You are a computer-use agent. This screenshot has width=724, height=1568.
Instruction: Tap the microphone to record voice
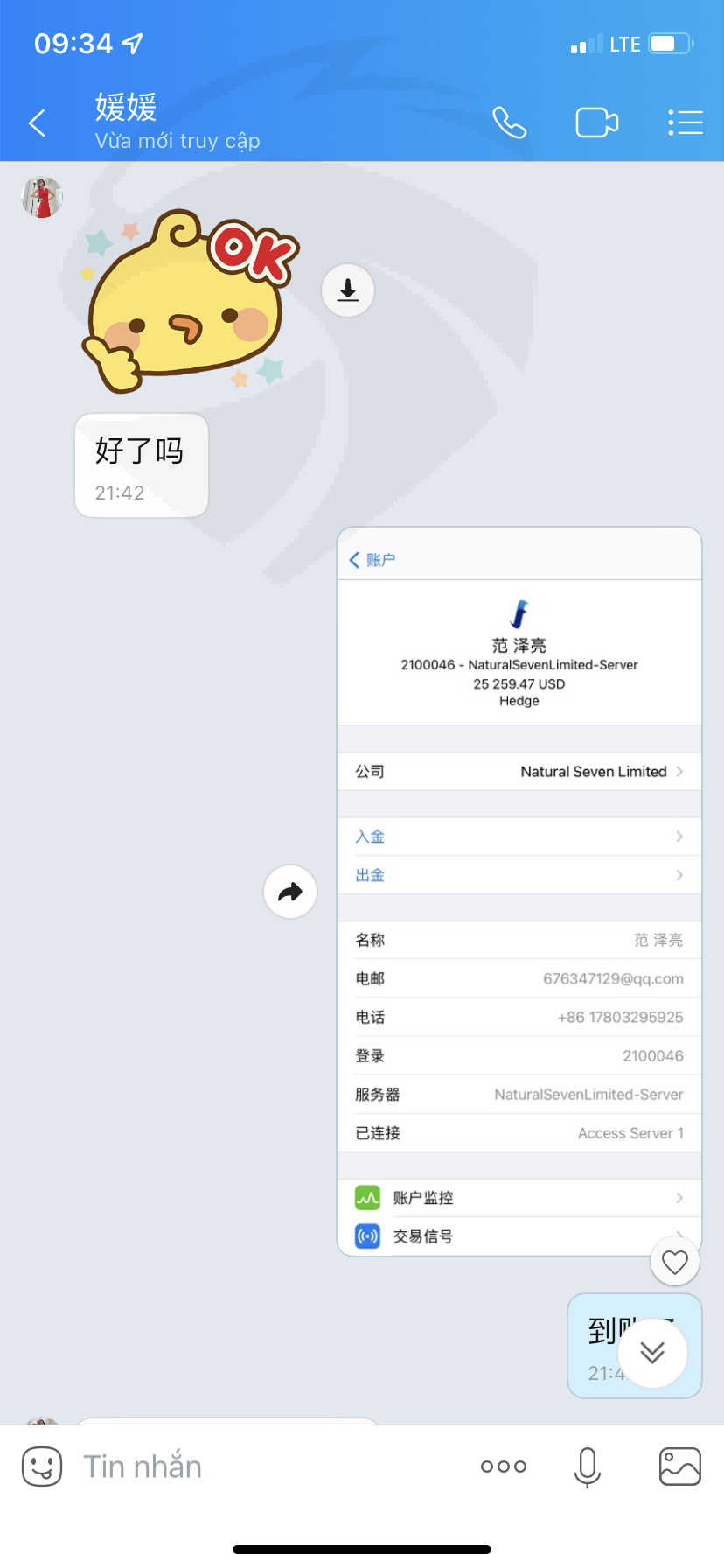tap(588, 1466)
